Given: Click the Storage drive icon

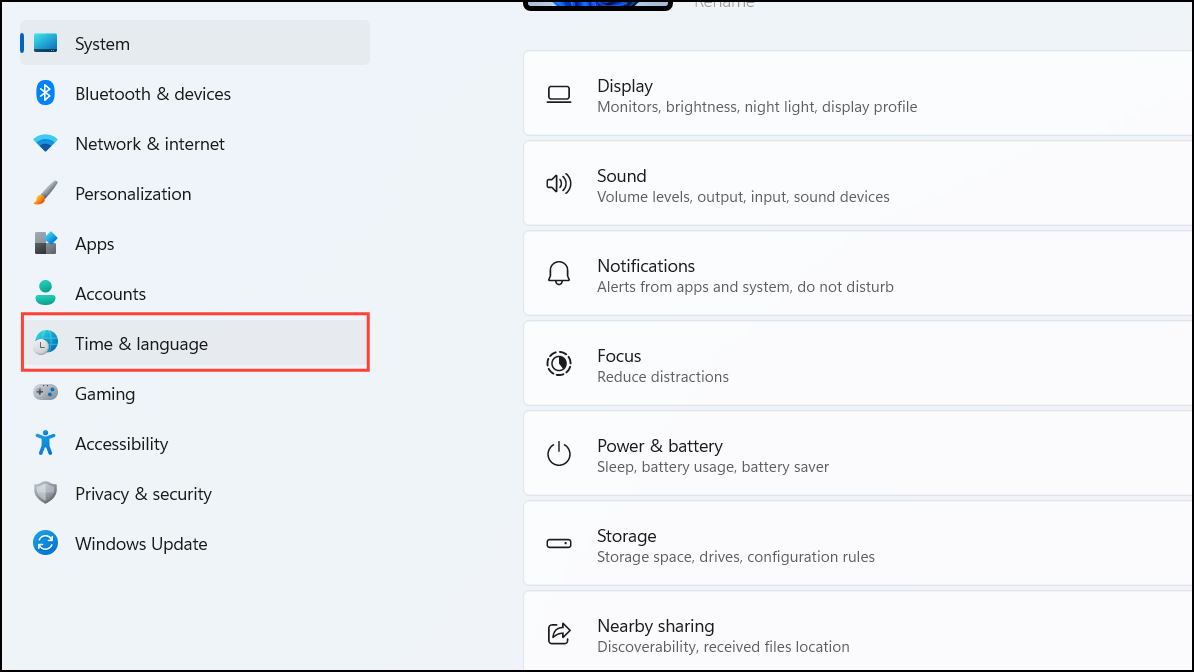Looking at the screenshot, I should (560, 543).
